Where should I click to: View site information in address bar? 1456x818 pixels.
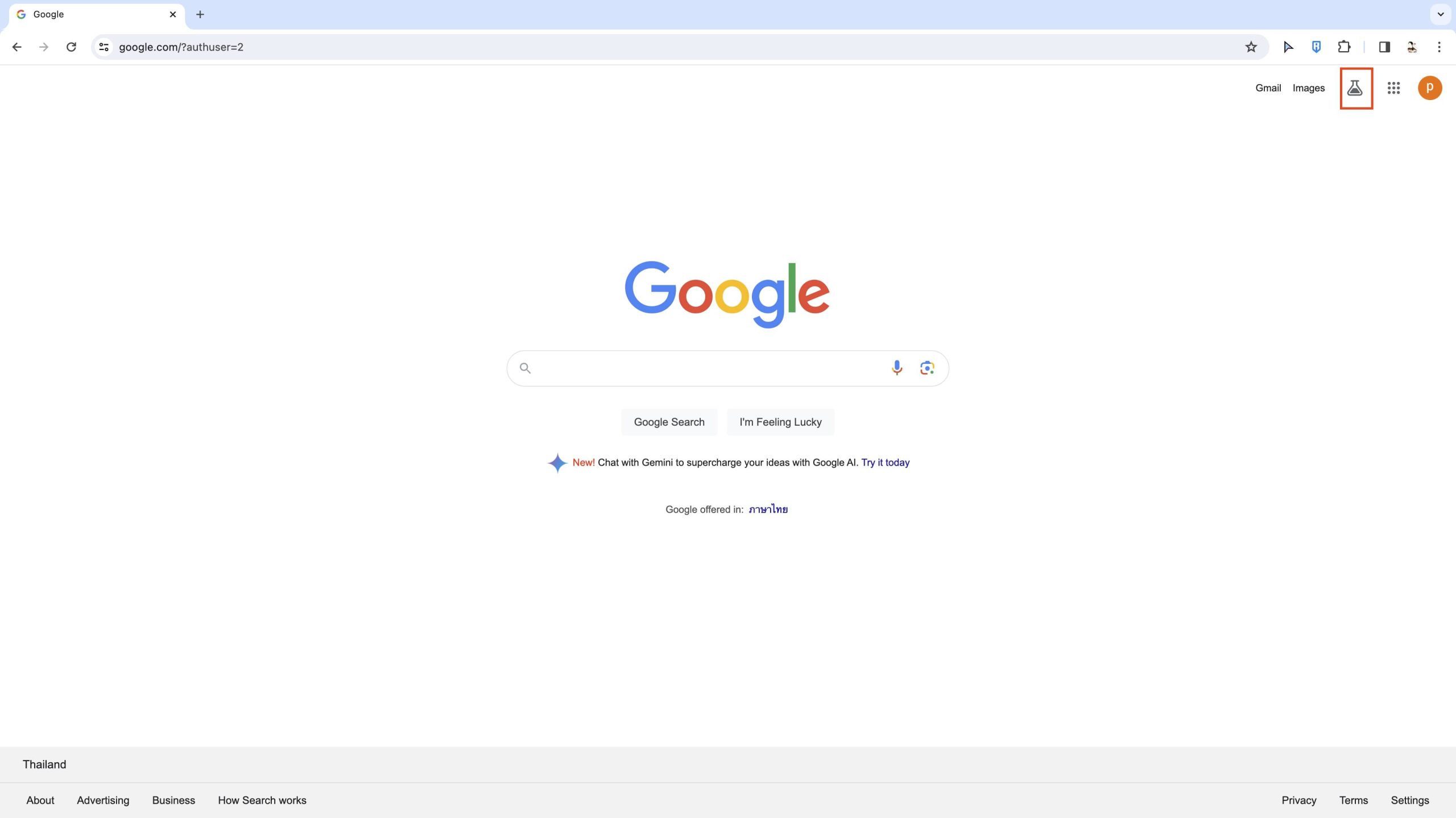coord(104,47)
